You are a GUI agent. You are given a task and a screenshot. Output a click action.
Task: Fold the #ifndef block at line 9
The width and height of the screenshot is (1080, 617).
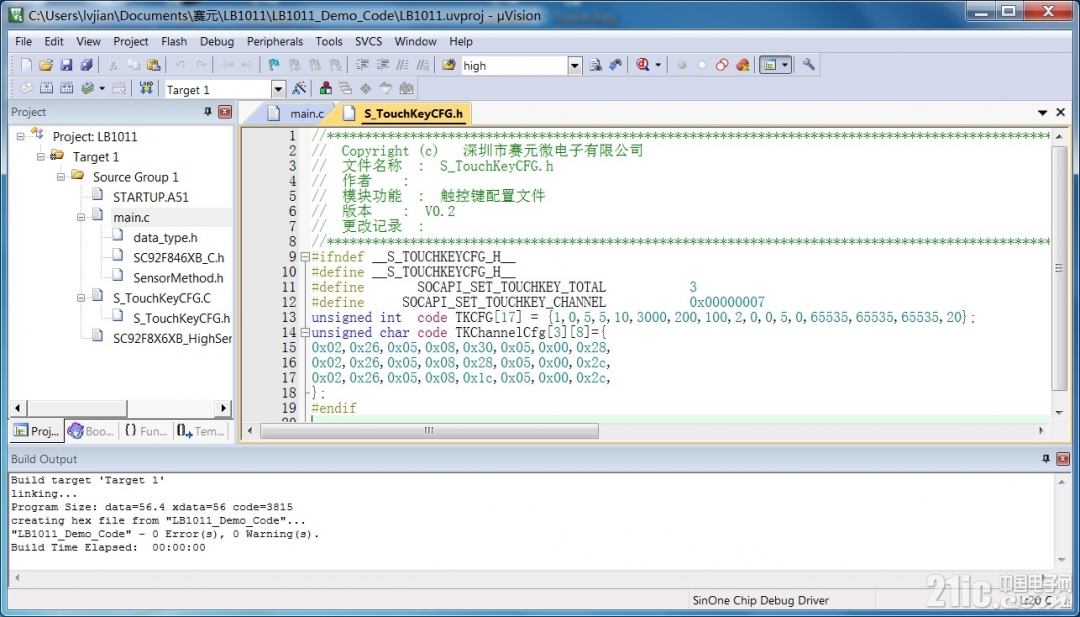(x=305, y=257)
